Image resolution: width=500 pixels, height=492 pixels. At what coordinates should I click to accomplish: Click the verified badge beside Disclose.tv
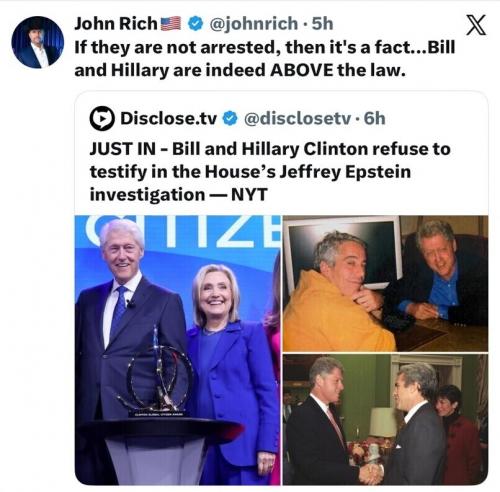(230, 119)
